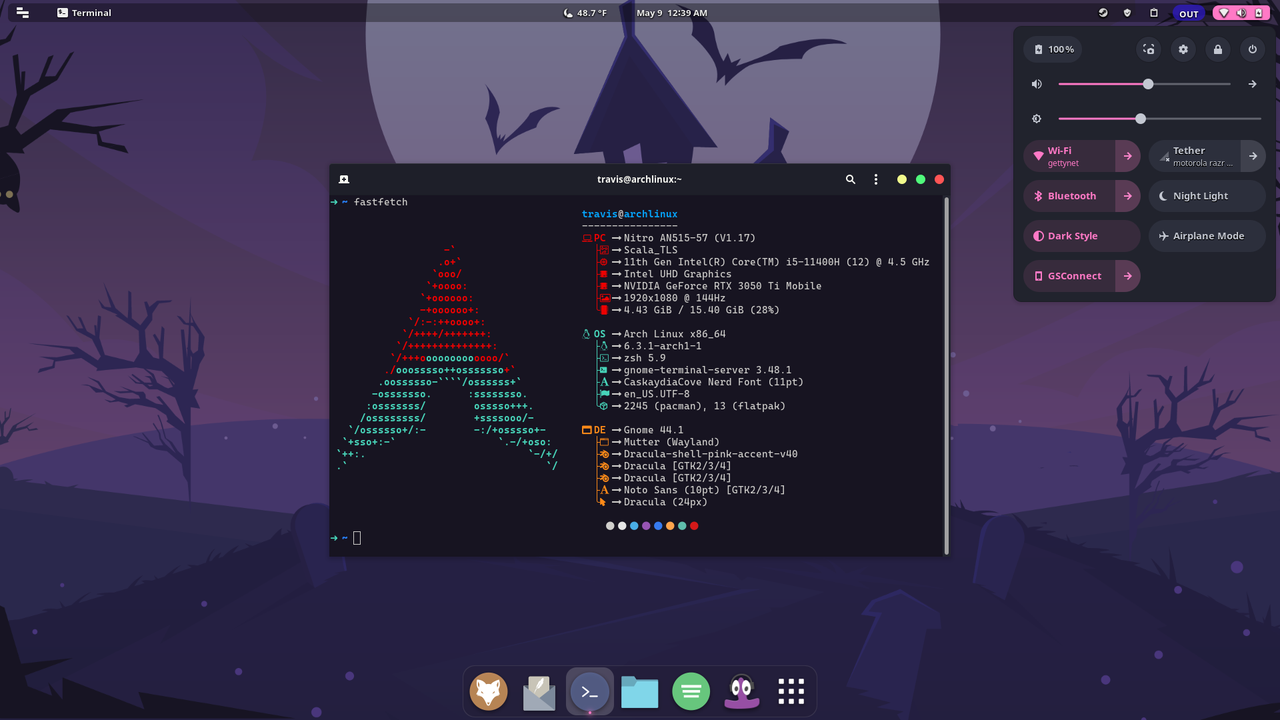Viewport: 1280px width, 720px height.
Task: Mute sound via the speaker icon
Action: pyautogui.click(x=1037, y=84)
